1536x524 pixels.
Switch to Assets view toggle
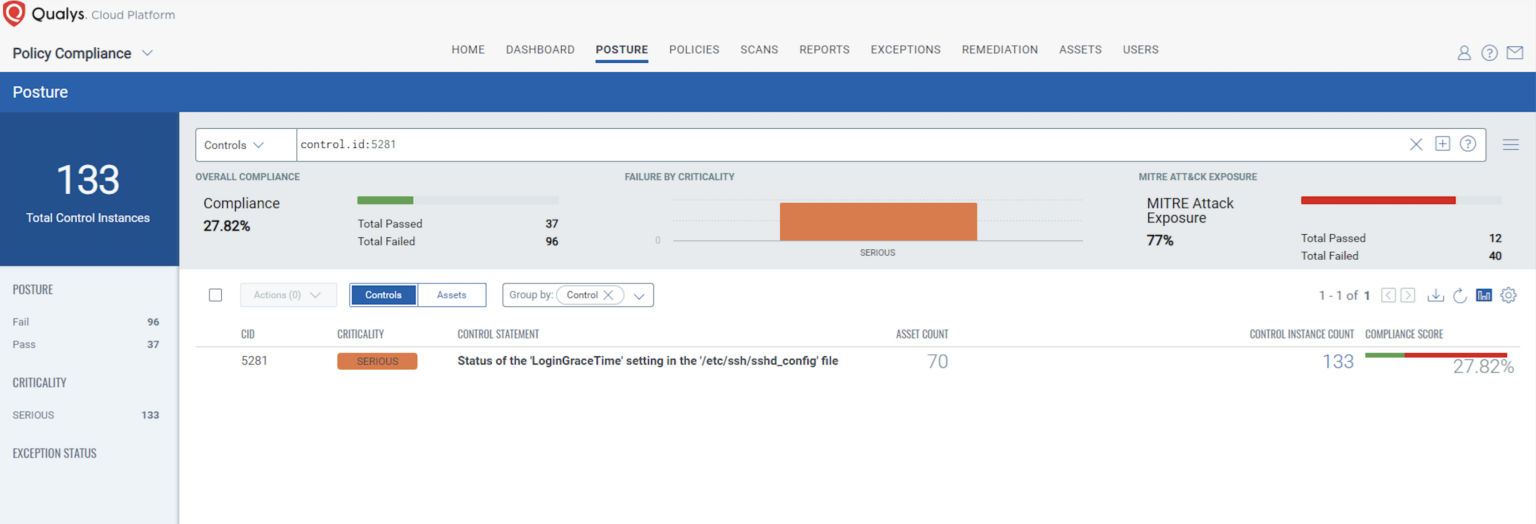[x=452, y=295]
